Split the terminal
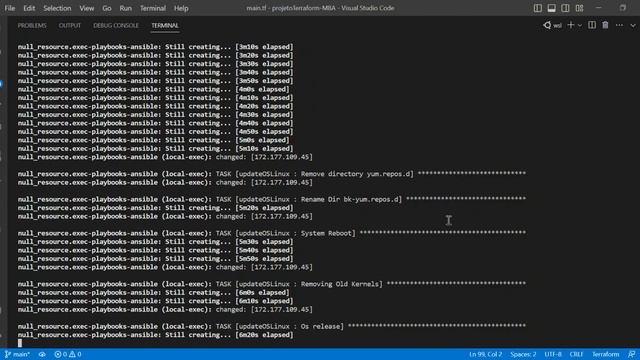Screen dimensions: 640x360 [592, 25]
